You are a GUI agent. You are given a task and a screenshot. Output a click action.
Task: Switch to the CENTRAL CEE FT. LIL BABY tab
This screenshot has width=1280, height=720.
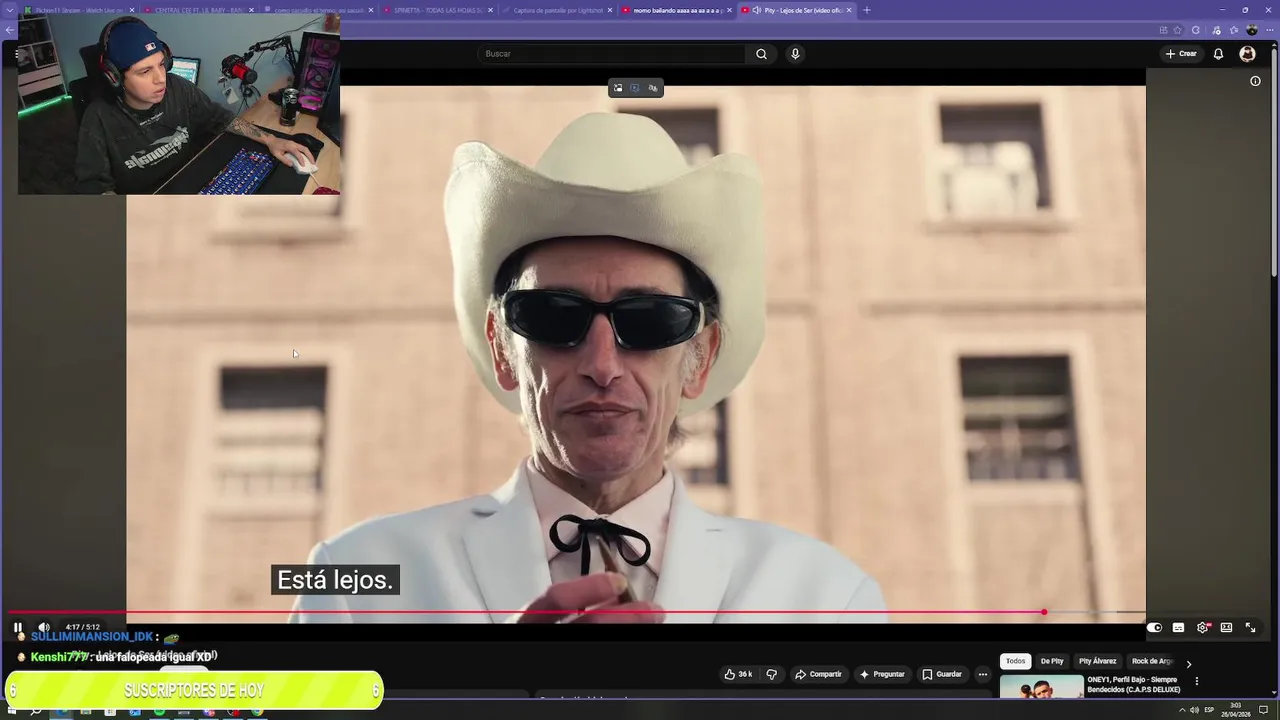pyautogui.click(x=198, y=10)
